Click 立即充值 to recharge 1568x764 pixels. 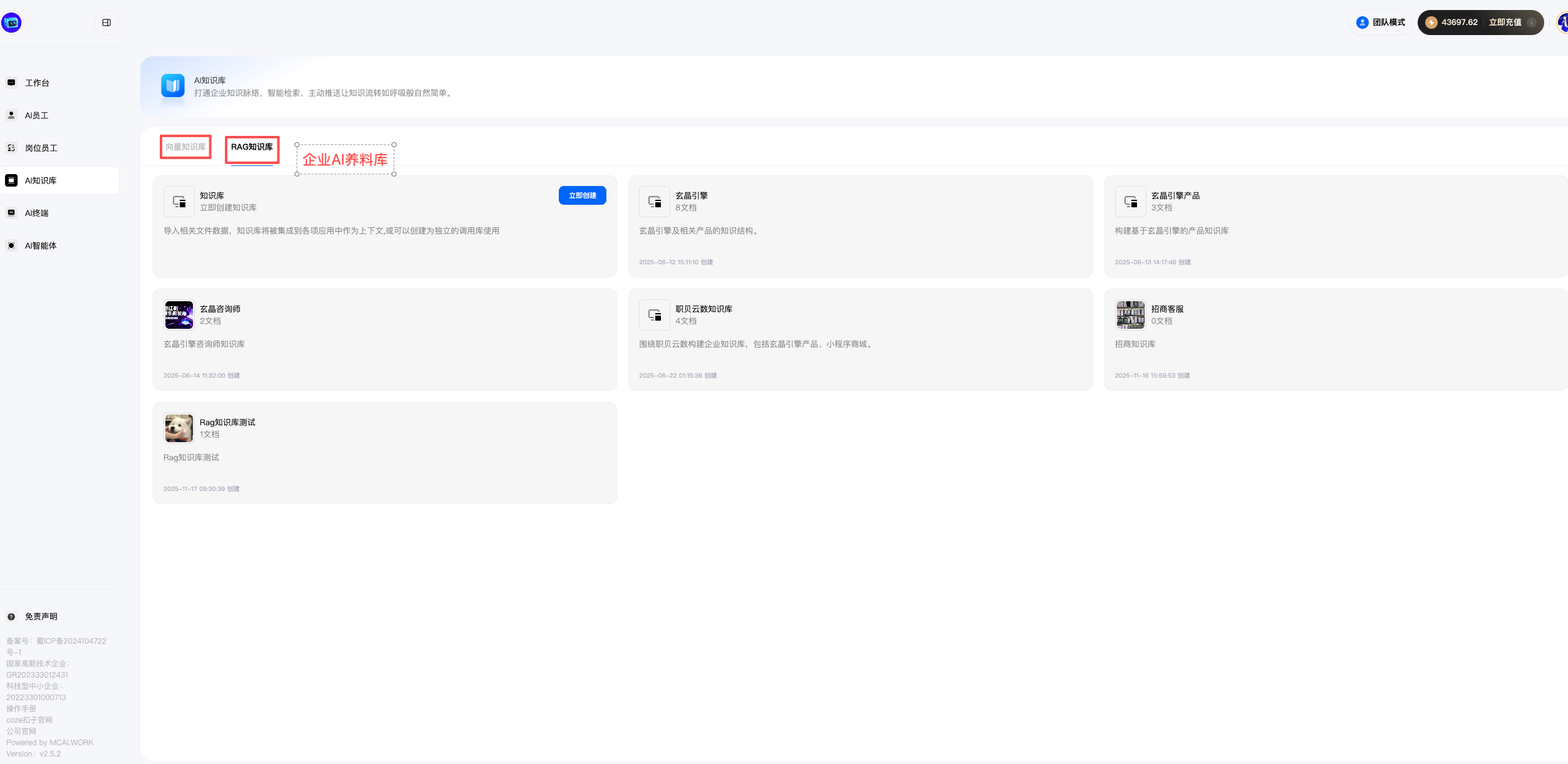tap(1505, 23)
